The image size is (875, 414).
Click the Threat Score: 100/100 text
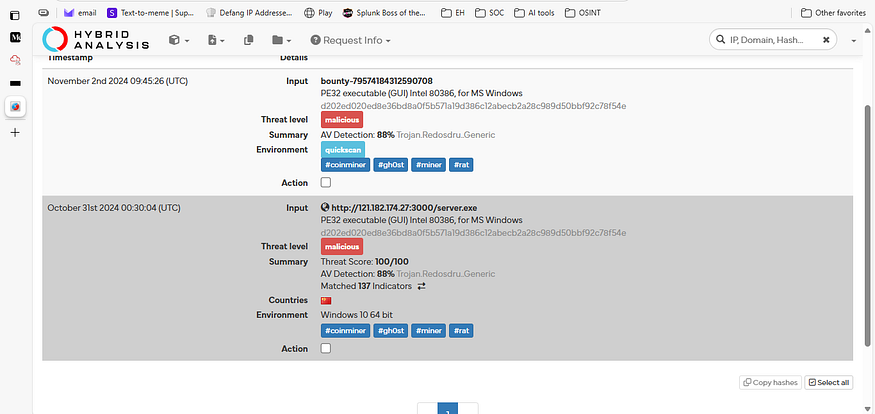point(366,262)
